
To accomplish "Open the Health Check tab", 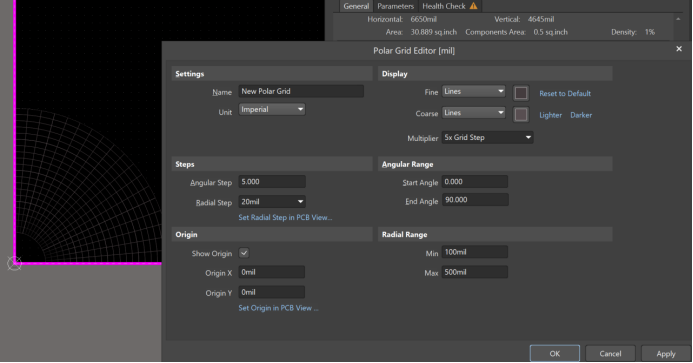I will coord(449,6).
